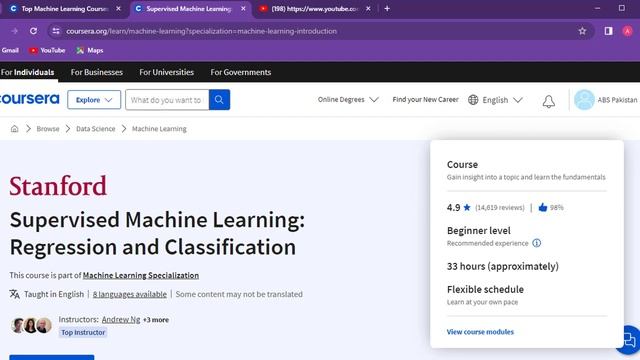
Task: Open 8 languages available link
Action: point(130,294)
